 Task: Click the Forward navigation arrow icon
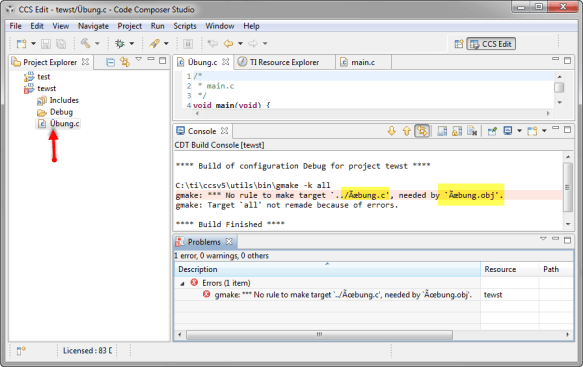[253, 44]
